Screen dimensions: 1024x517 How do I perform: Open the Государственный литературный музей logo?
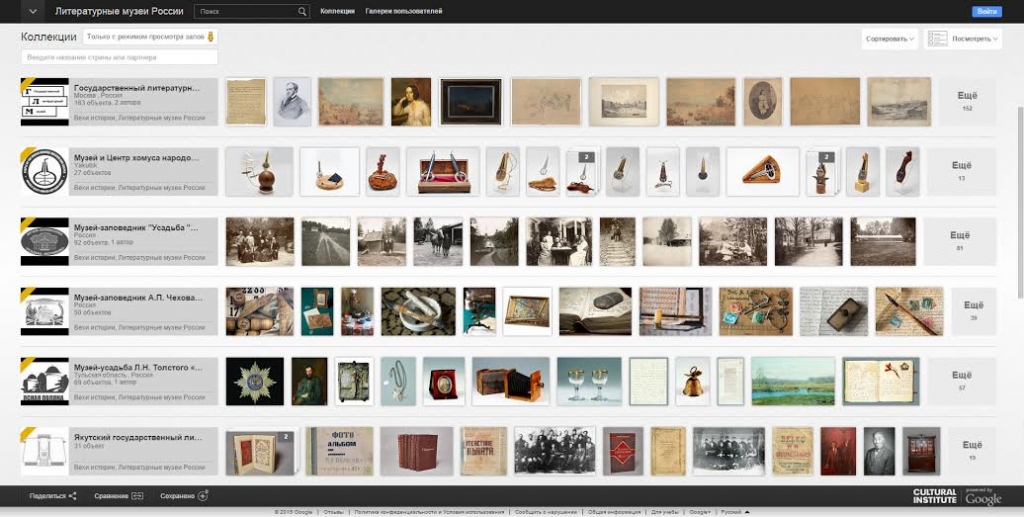click(x=44, y=102)
